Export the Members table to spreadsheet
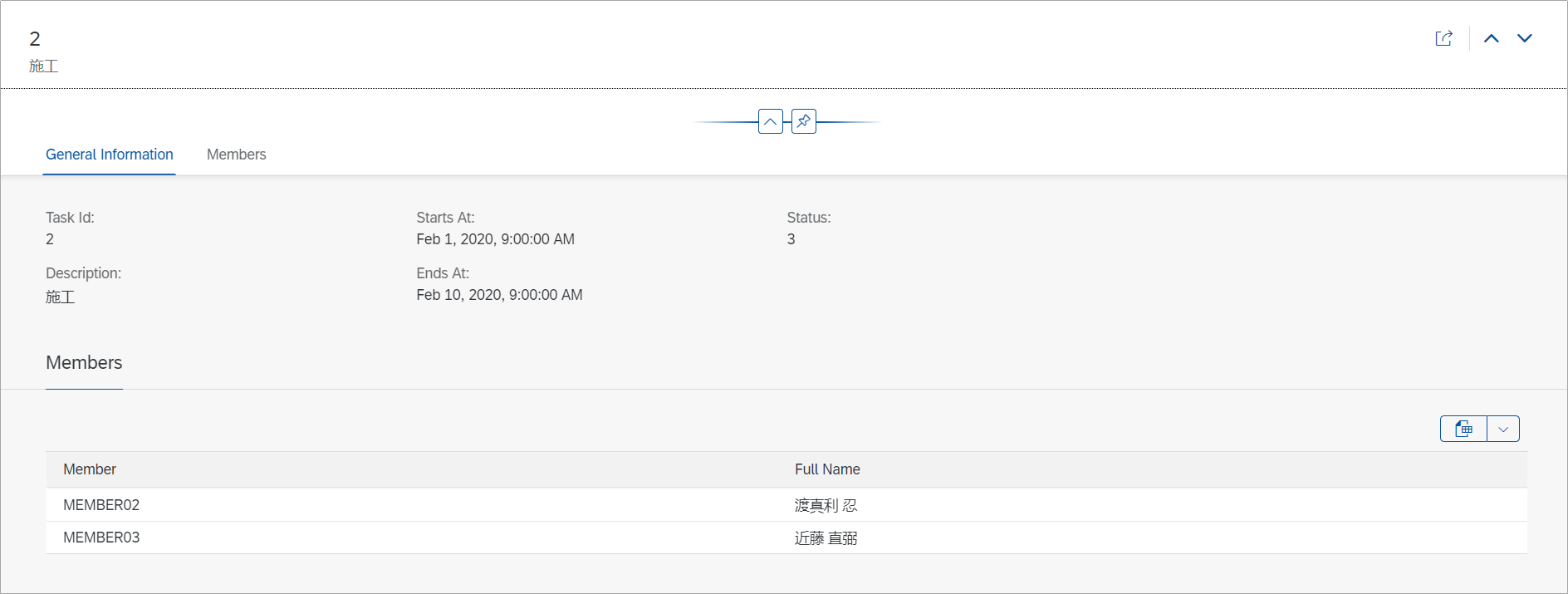 (x=1463, y=429)
